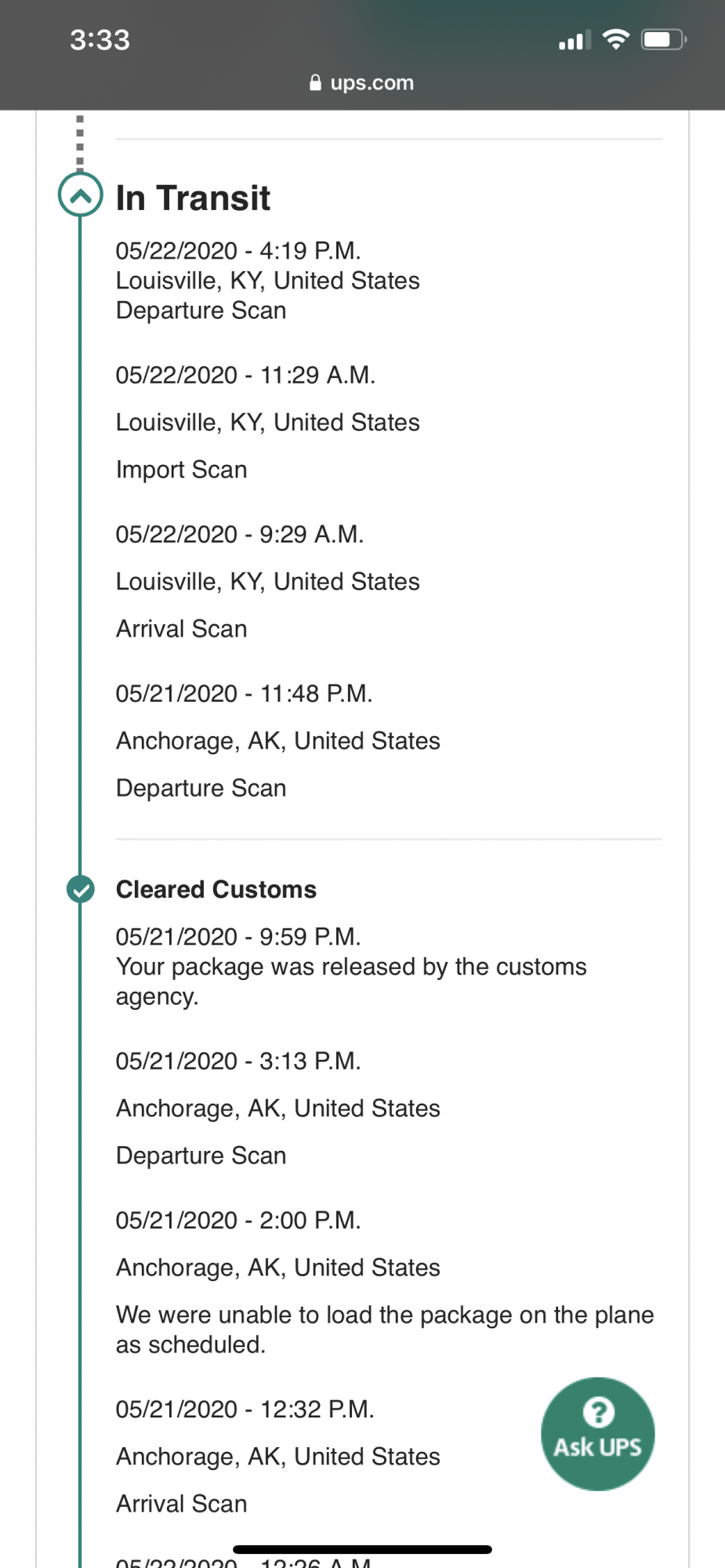Viewport: 725px width, 1568px height.
Task: Tap the battery indicator icon
Action: tap(663, 39)
